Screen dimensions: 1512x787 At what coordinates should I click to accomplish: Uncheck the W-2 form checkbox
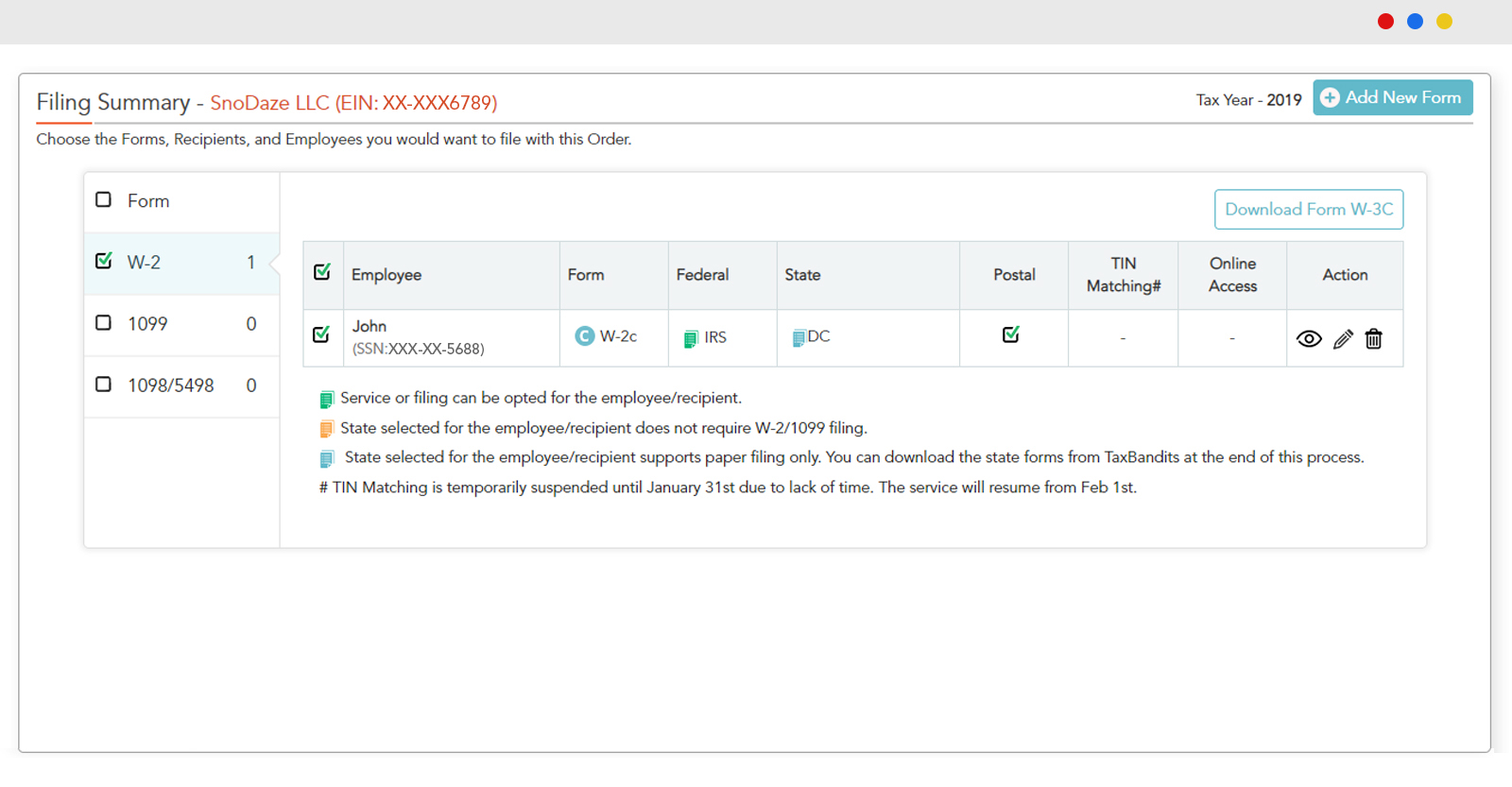[104, 261]
